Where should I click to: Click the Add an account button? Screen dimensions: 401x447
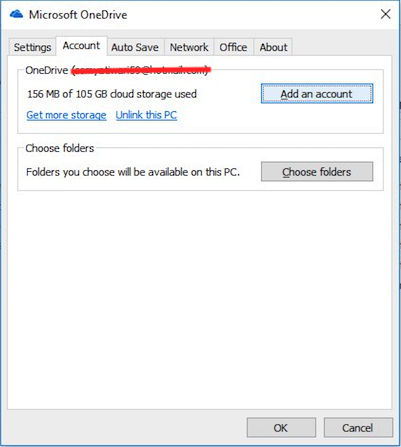[x=317, y=94]
